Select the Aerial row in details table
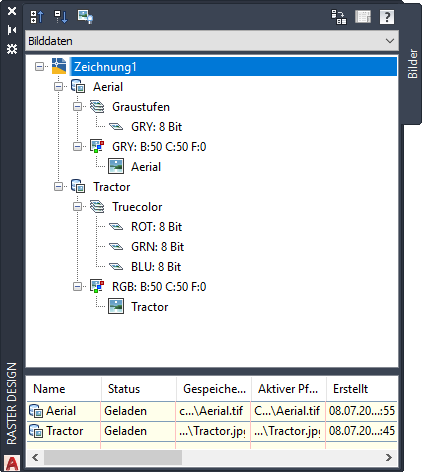Screen dimensions: 422x472 point(212,411)
